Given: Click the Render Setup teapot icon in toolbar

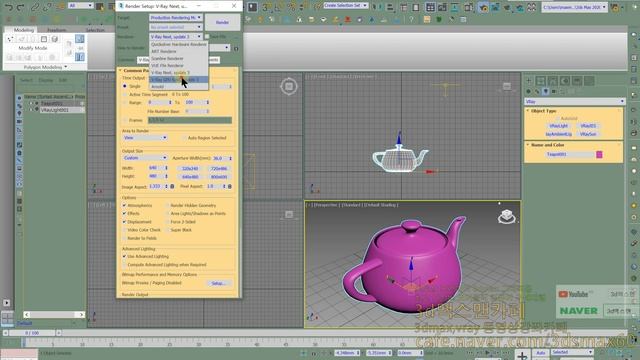Looking at the screenshot, I should point(483,7).
